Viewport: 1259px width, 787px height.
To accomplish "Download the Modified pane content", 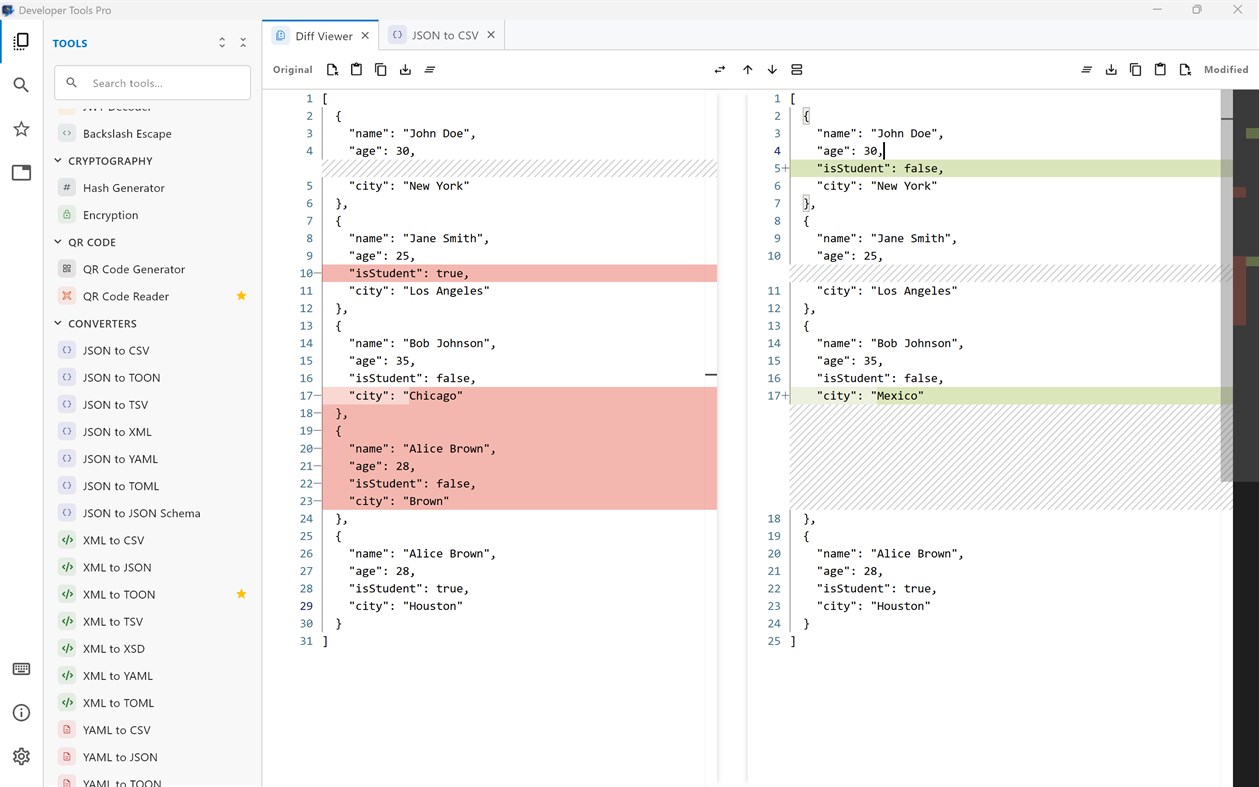I will (1111, 70).
